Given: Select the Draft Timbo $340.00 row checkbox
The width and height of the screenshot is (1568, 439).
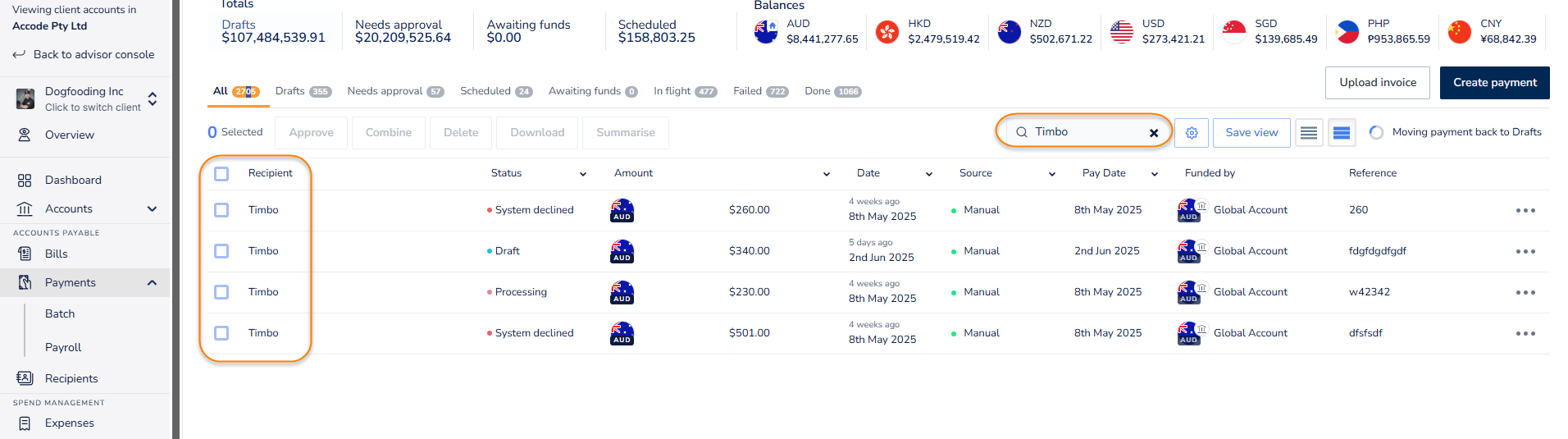Looking at the screenshot, I should pyautogui.click(x=221, y=251).
